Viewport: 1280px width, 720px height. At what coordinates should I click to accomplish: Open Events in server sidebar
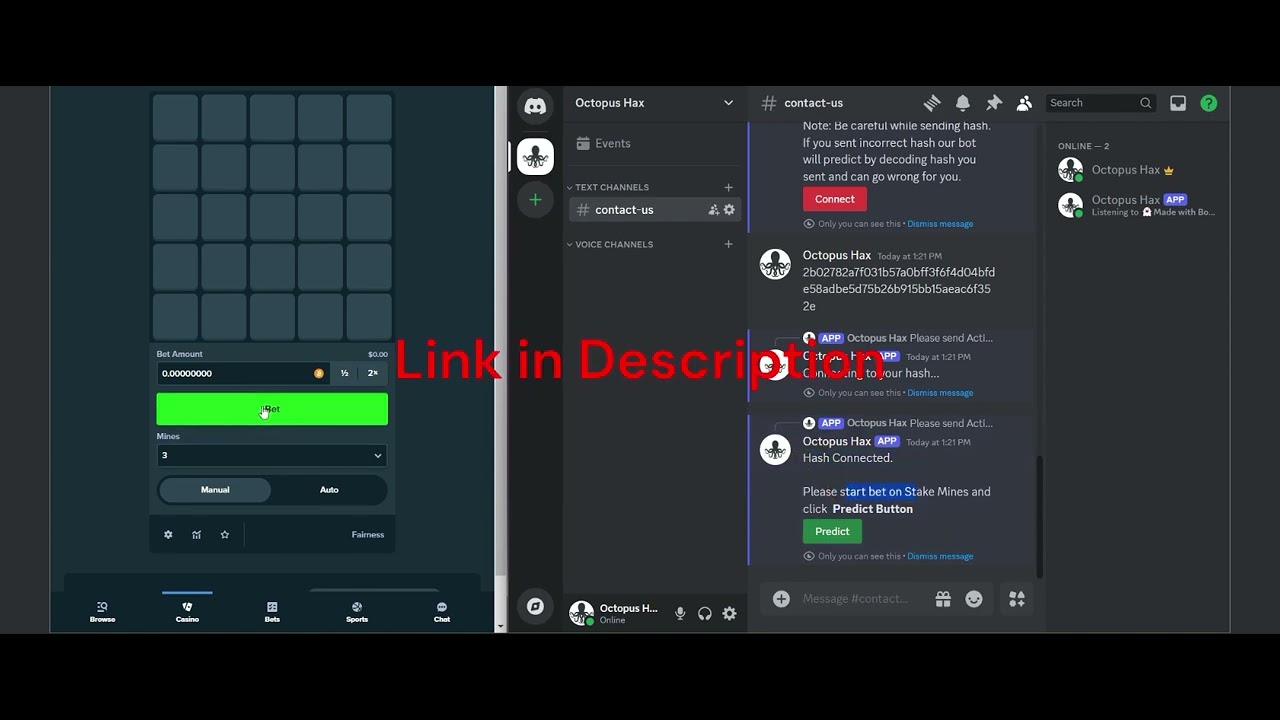[654, 143]
